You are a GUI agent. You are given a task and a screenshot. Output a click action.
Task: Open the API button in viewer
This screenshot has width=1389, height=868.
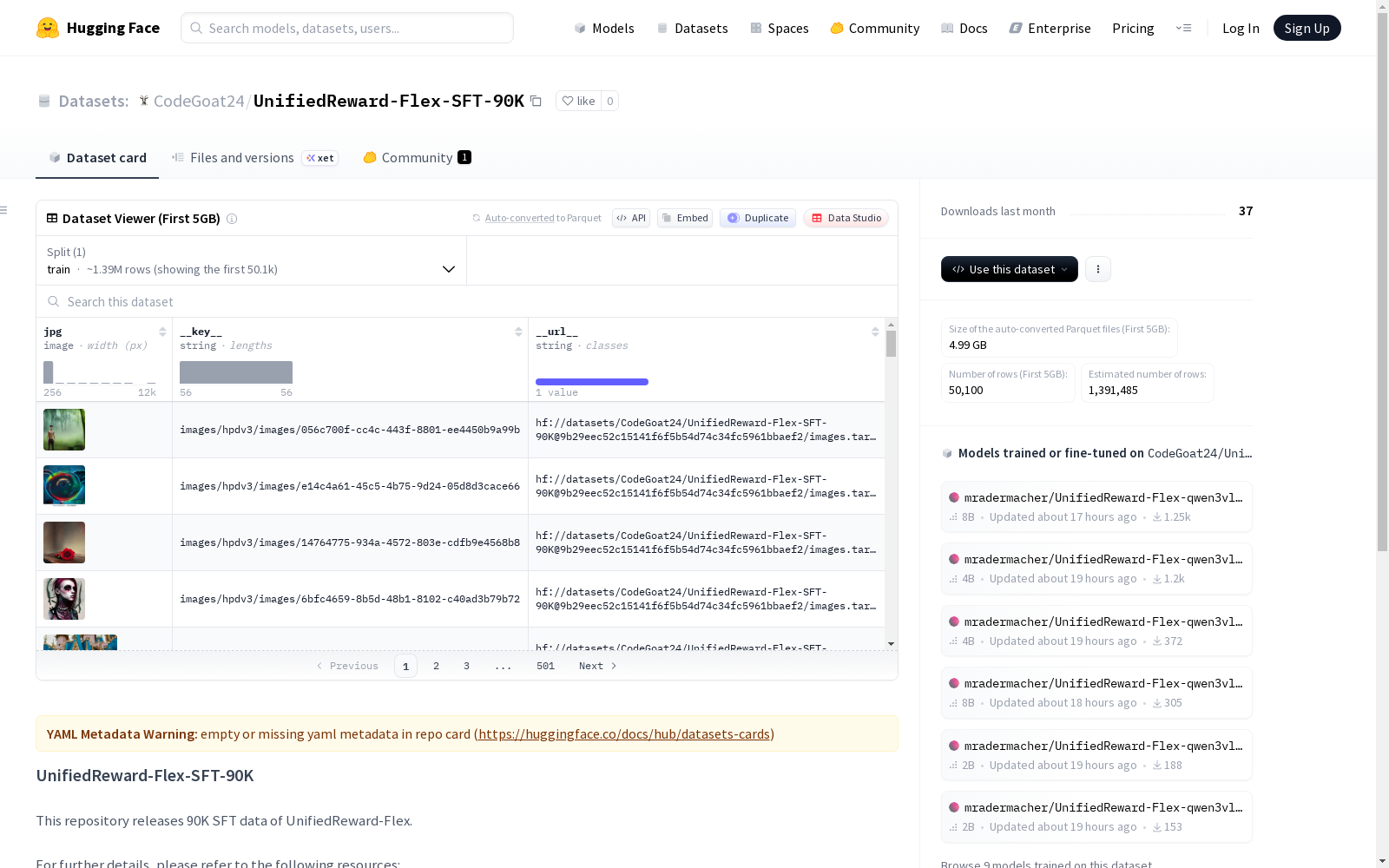pyautogui.click(x=631, y=218)
